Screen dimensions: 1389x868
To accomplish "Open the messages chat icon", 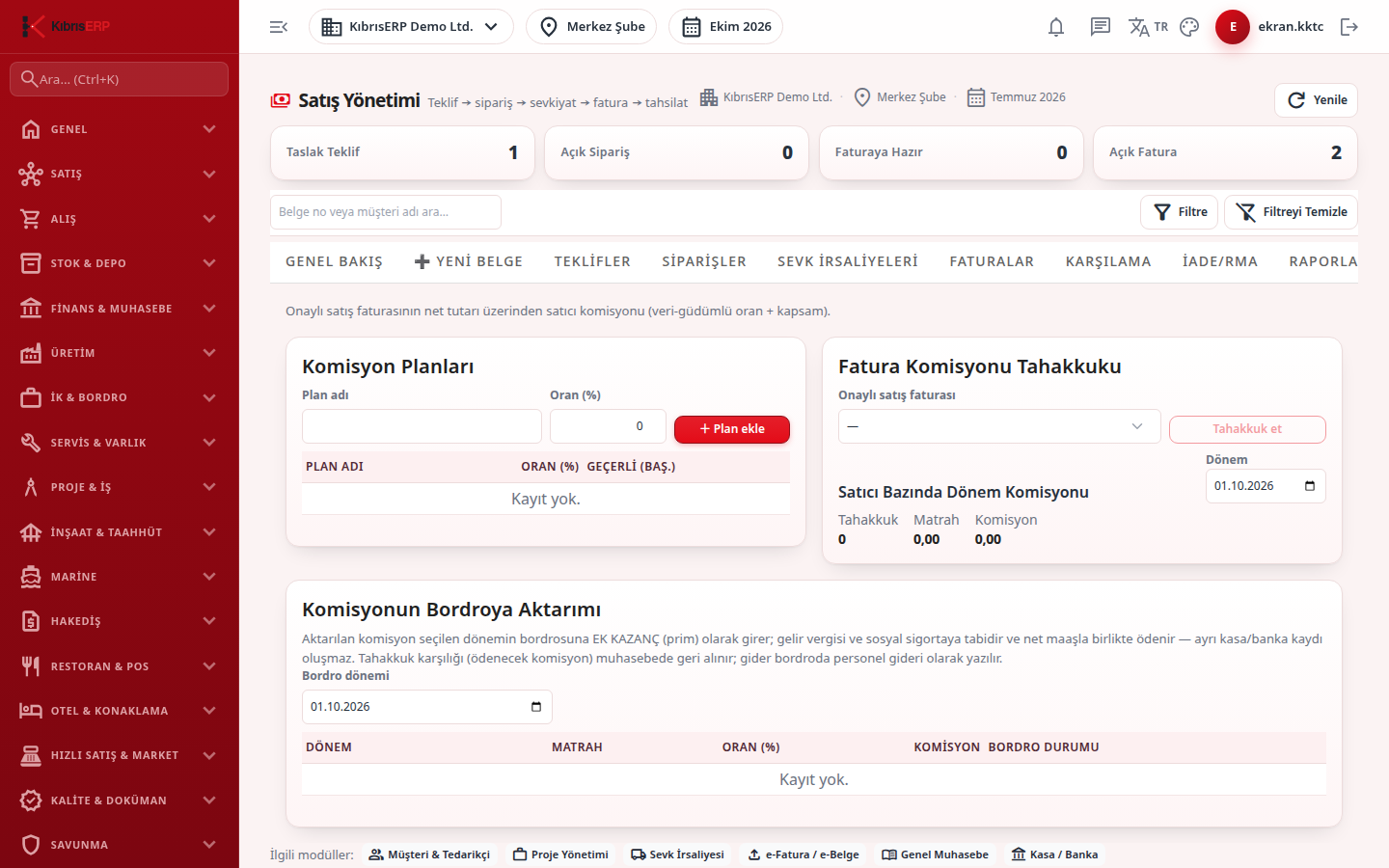I will [1101, 27].
